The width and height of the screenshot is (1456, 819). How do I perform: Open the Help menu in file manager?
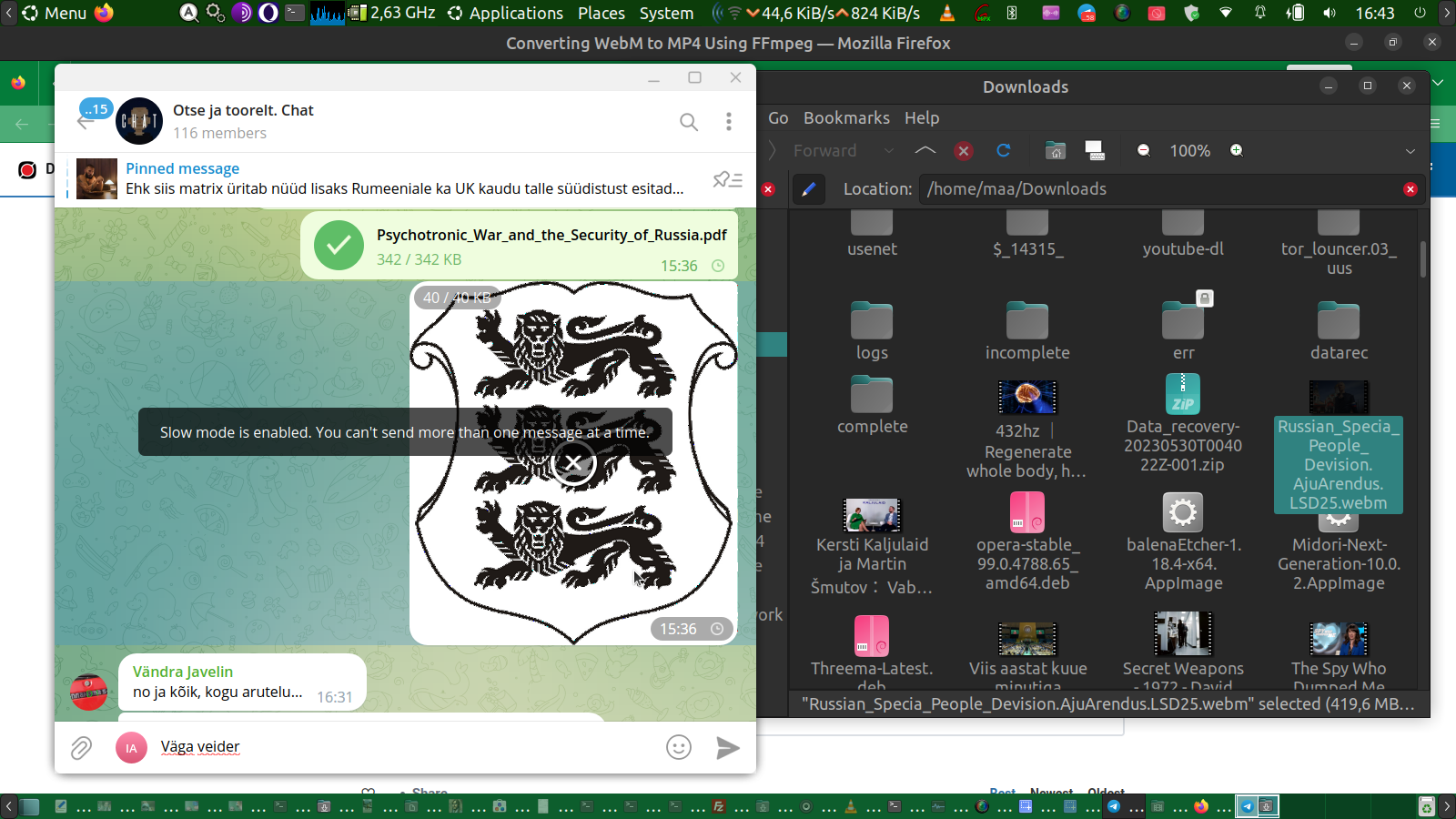921,118
